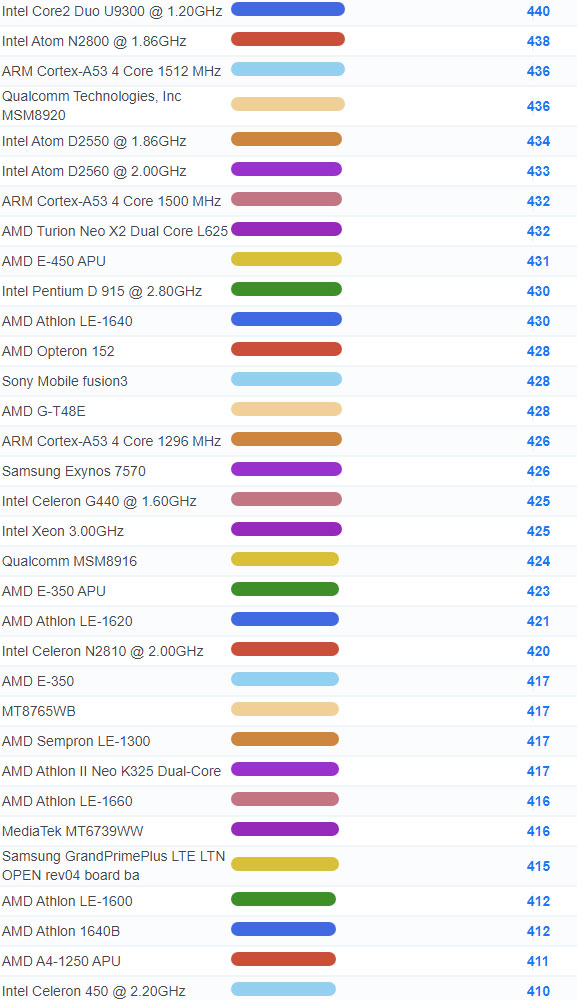Select Sony Mobile fusion3 name
This screenshot has height=1000, width=577.
click(65, 381)
